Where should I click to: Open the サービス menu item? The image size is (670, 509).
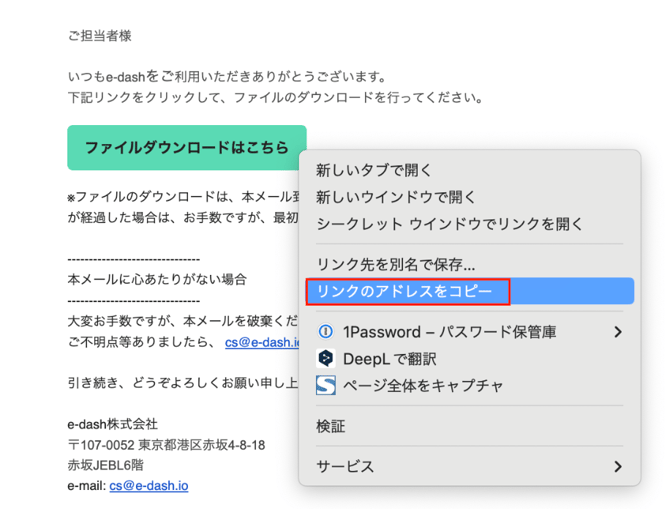[345, 466]
